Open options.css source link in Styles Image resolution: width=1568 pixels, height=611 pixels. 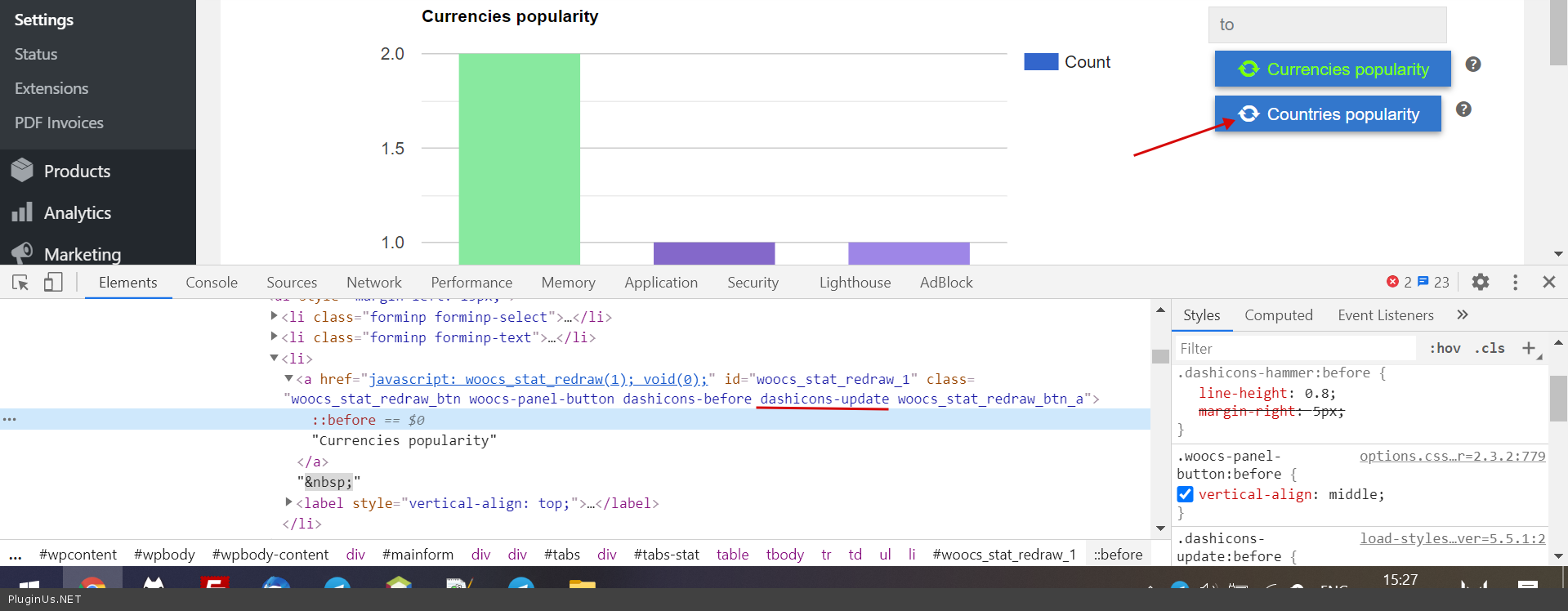1452,456
